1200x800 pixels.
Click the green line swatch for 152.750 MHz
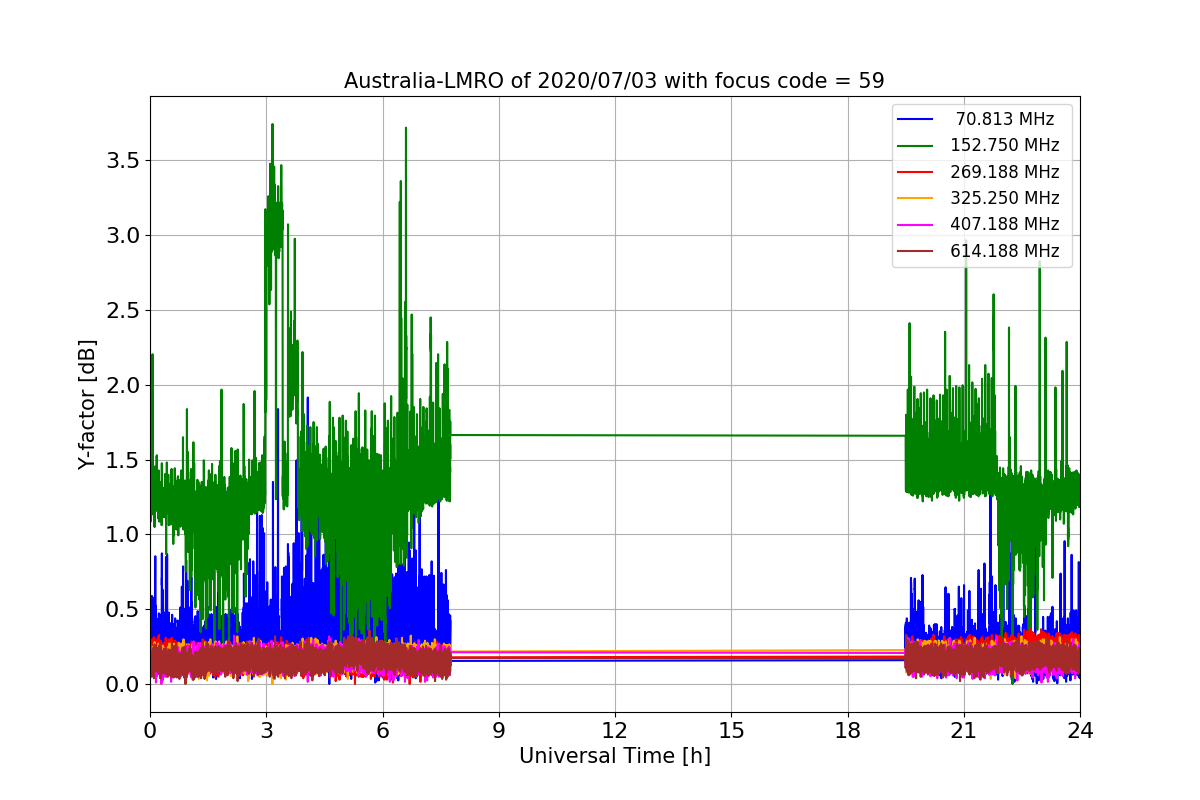point(916,146)
